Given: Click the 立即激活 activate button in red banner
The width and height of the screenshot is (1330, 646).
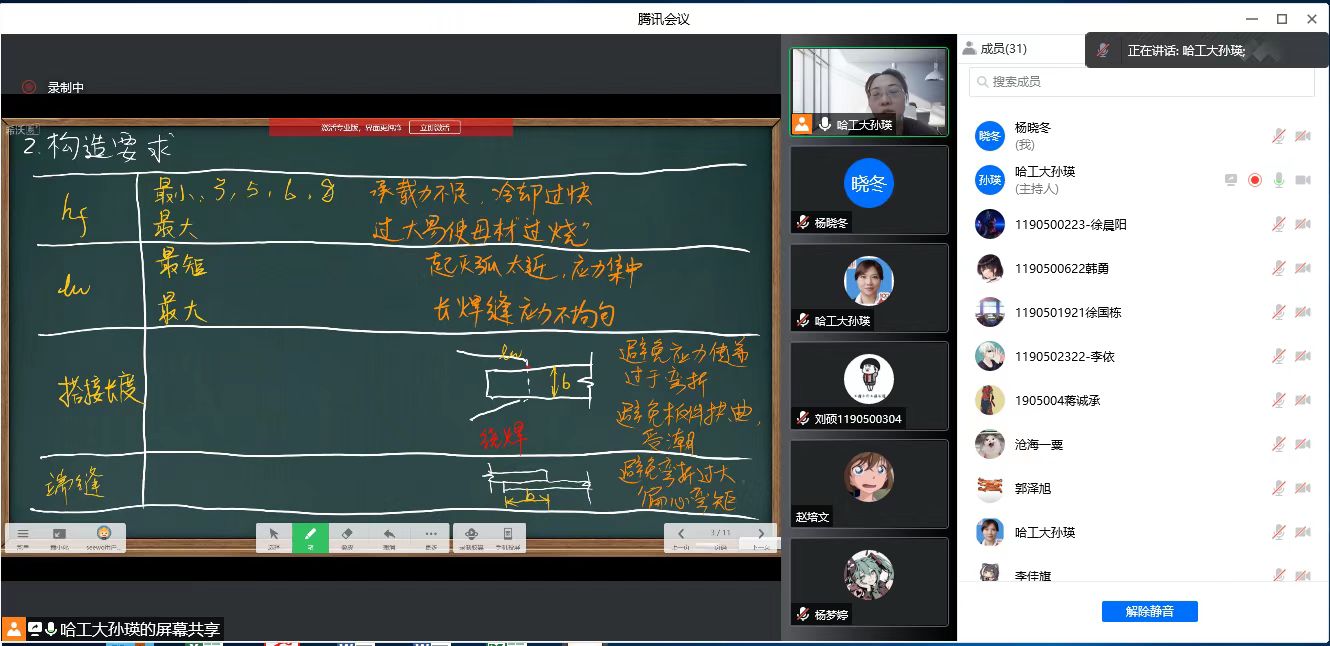Looking at the screenshot, I should click(435, 128).
